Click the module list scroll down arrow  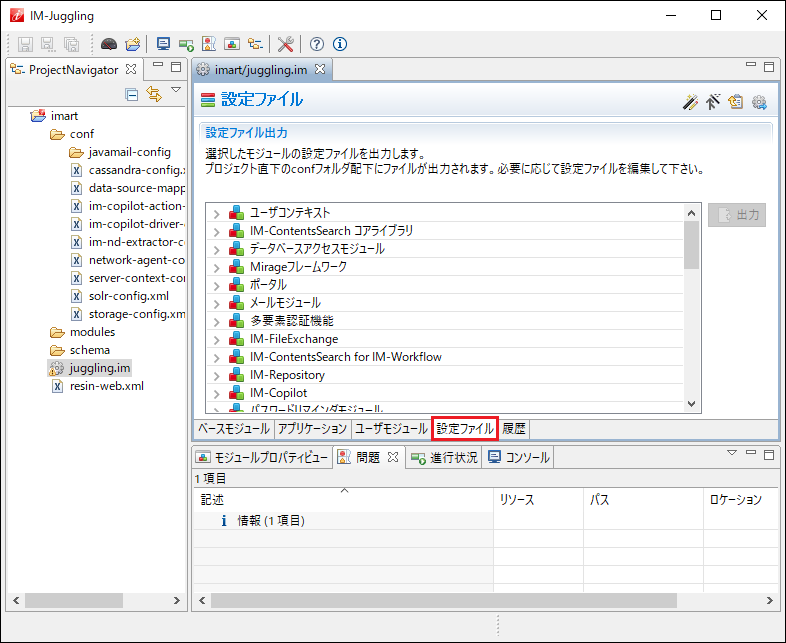pos(691,403)
